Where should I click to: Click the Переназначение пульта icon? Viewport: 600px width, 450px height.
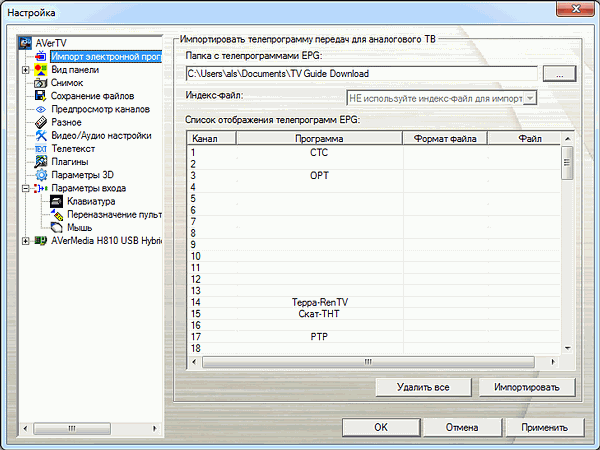[57, 214]
